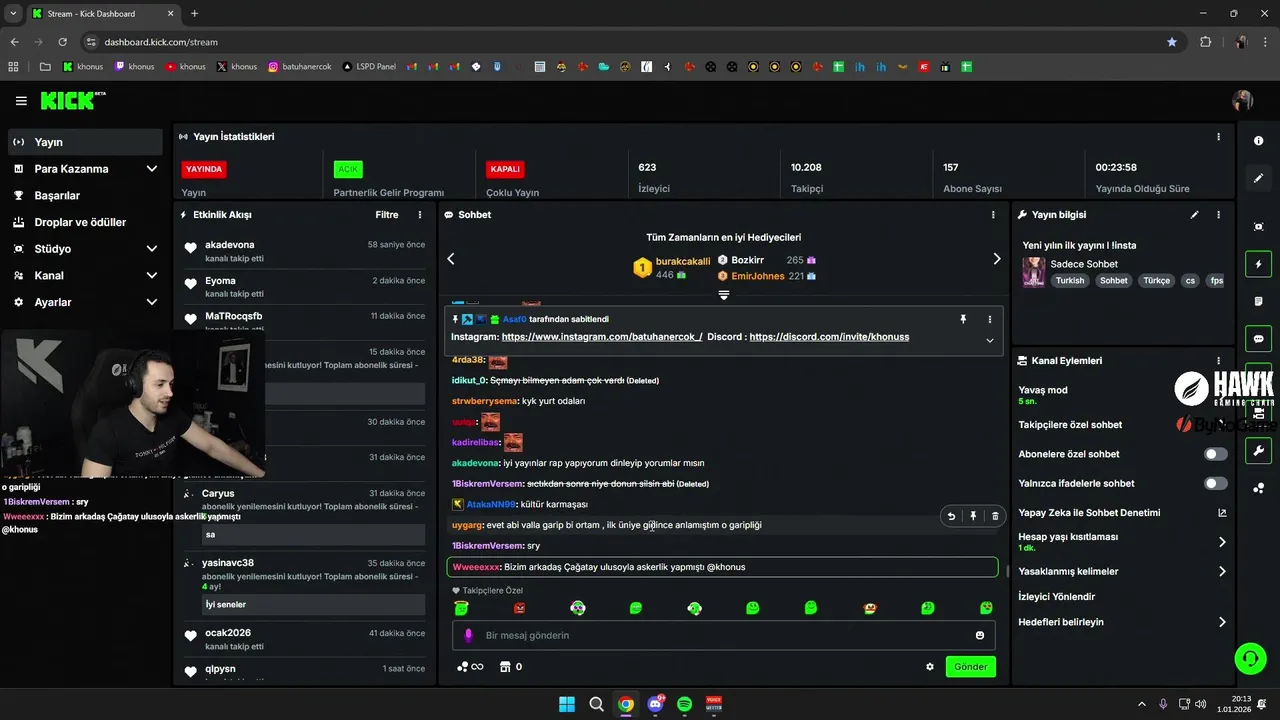1280x720 pixels.
Task: Open chat settings gear beside Gönder
Action: [930, 667]
